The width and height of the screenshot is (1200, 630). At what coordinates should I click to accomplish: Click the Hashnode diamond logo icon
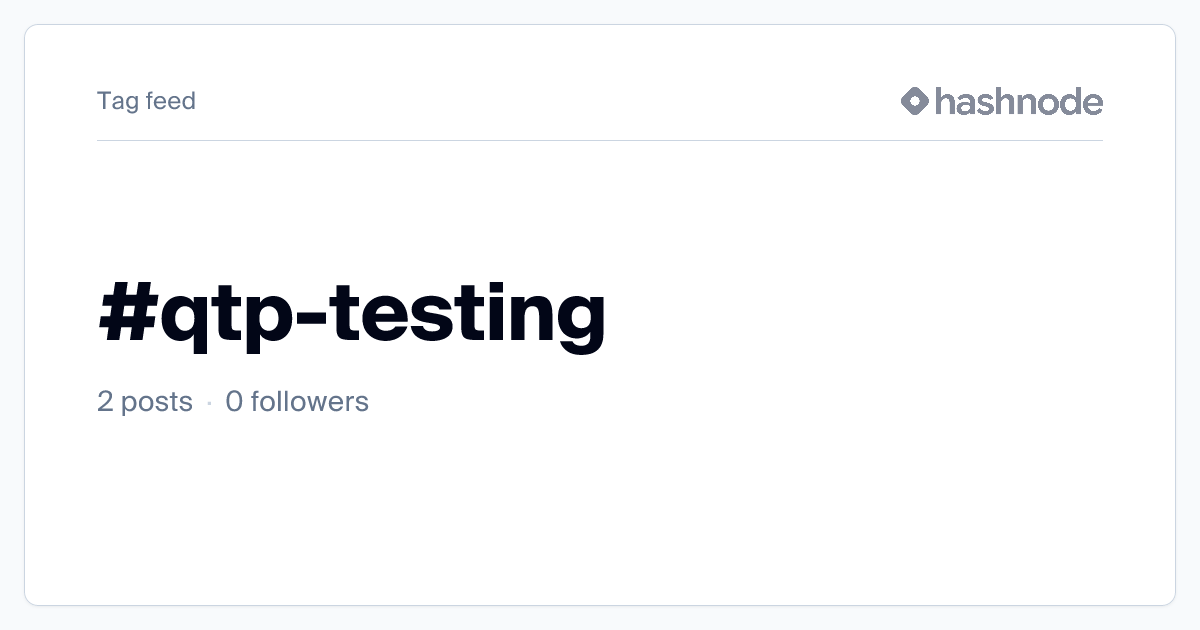[x=915, y=101]
